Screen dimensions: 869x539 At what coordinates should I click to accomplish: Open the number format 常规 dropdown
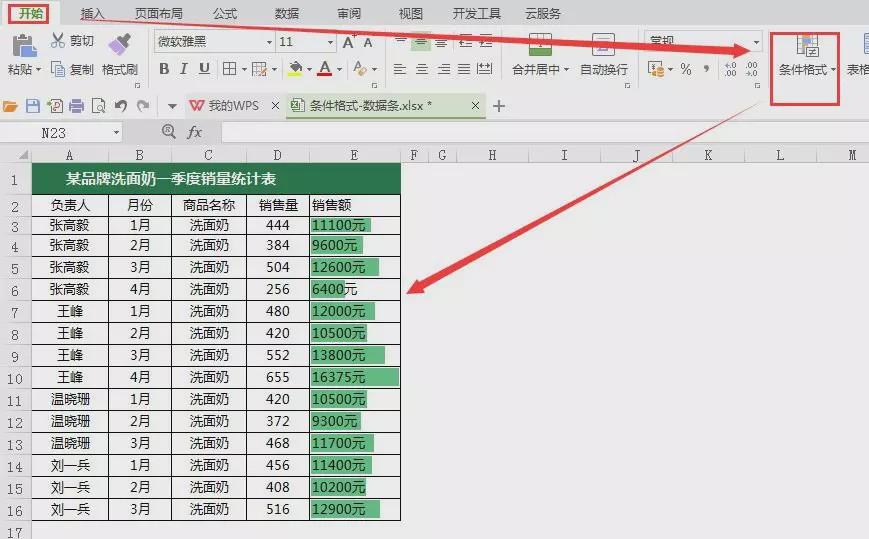(756, 42)
